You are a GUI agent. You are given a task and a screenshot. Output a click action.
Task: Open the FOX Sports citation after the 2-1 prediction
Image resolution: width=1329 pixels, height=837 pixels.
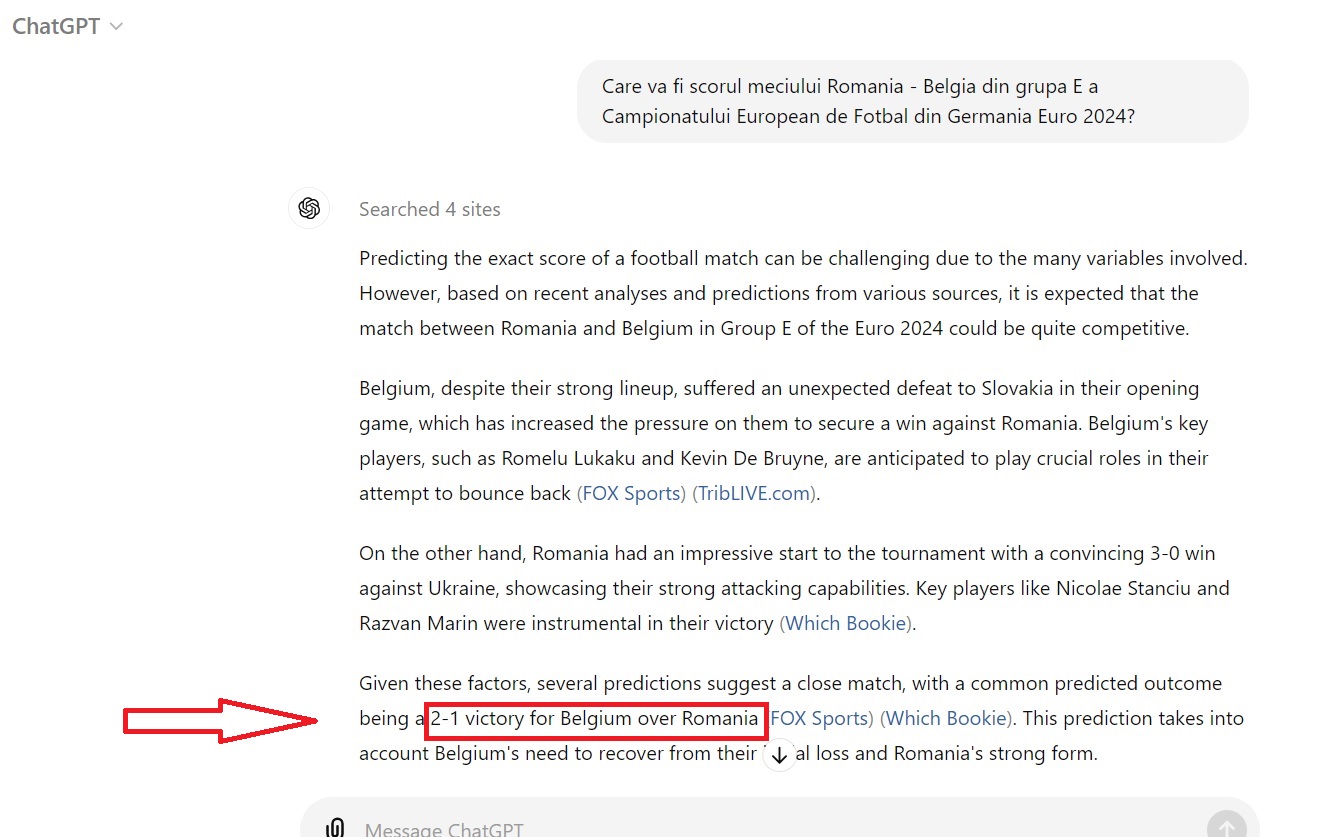point(822,718)
